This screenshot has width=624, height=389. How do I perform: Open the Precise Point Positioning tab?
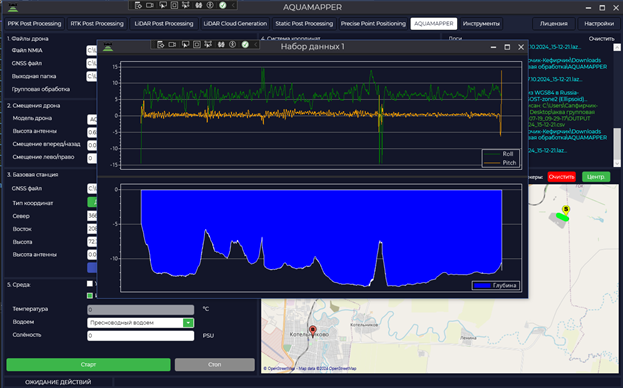pyautogui.click(x=373, y=23)
